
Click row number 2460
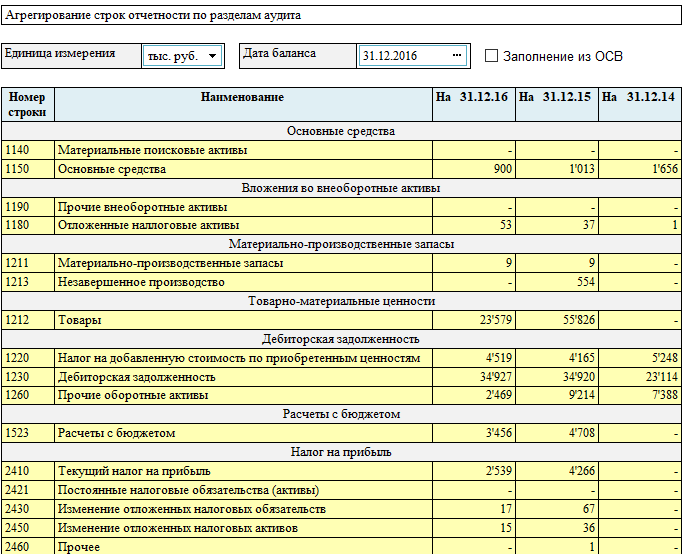coord(27,546)
